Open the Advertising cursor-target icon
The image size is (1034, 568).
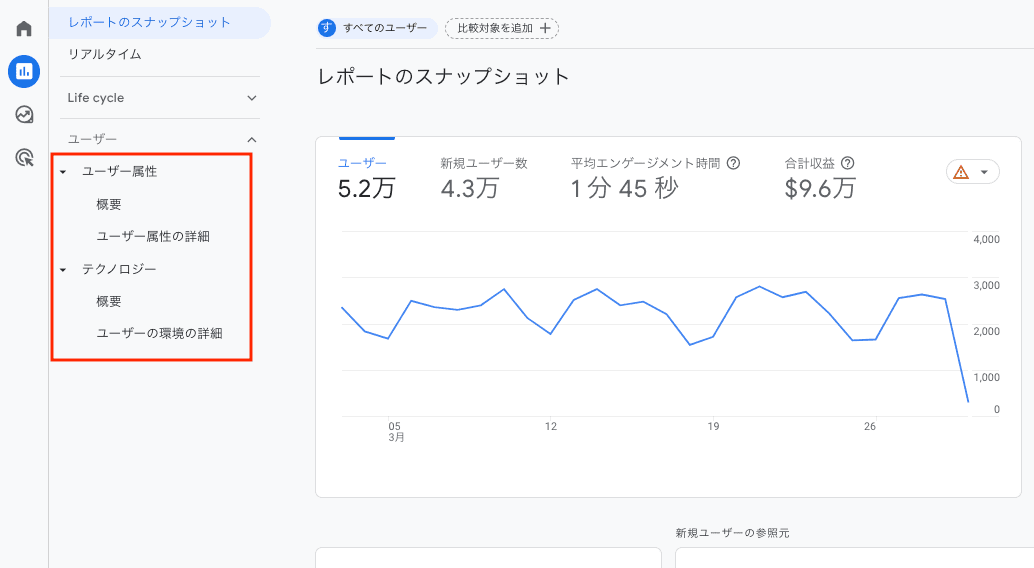point(24,158)
